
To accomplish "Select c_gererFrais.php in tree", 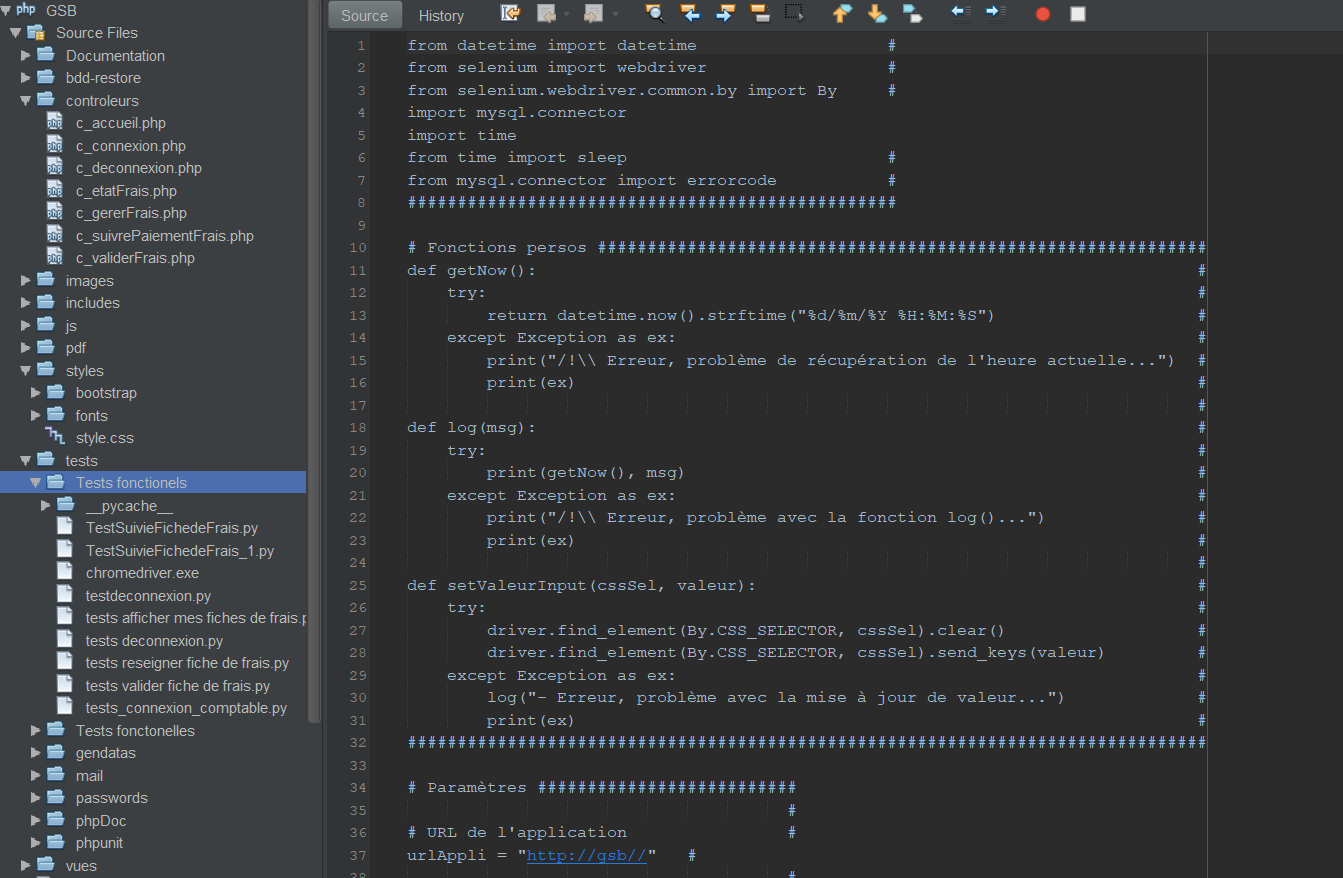I will coord(131,213).
